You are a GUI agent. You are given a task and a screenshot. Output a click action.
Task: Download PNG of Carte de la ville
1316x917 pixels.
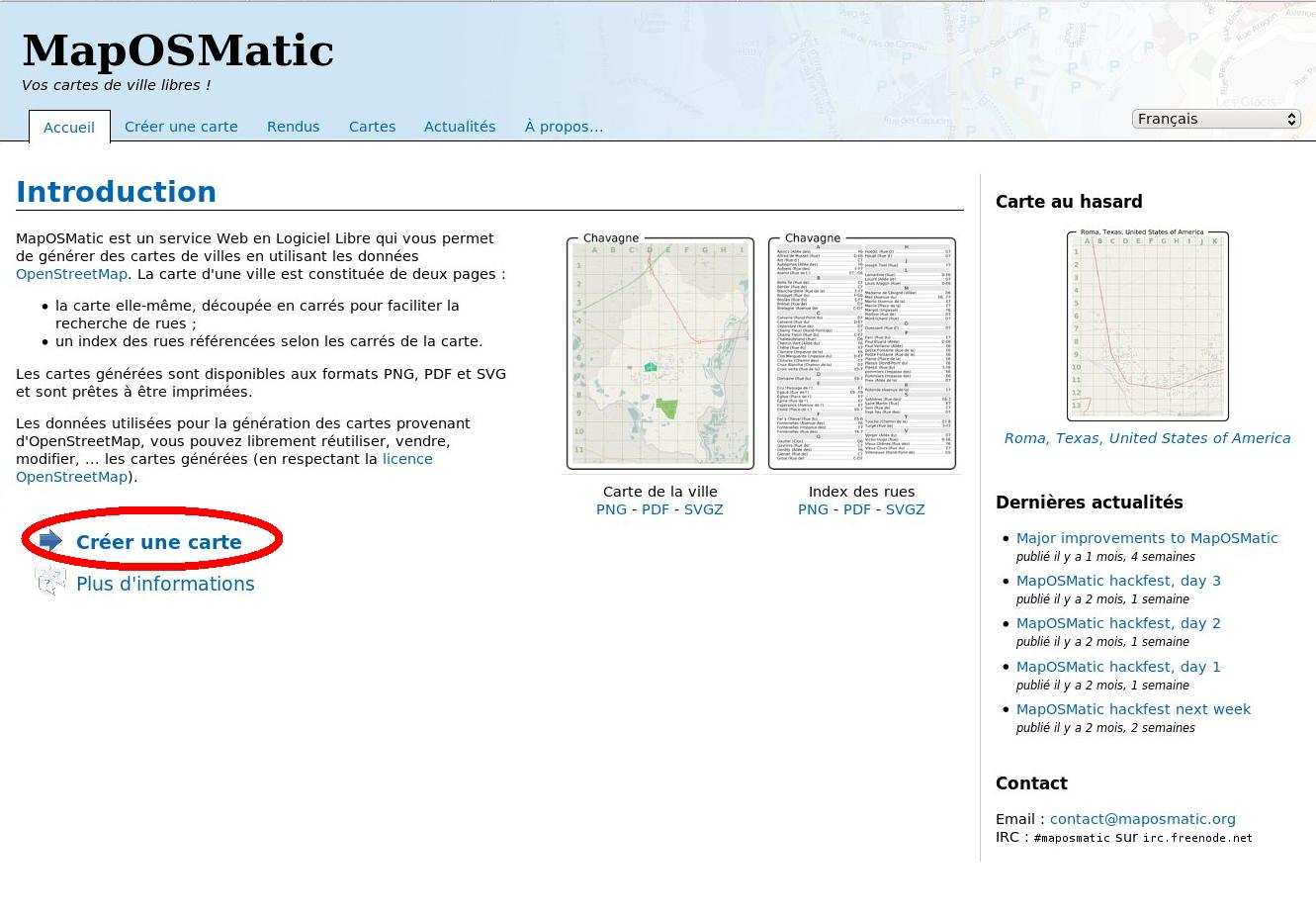pos(611,509)
